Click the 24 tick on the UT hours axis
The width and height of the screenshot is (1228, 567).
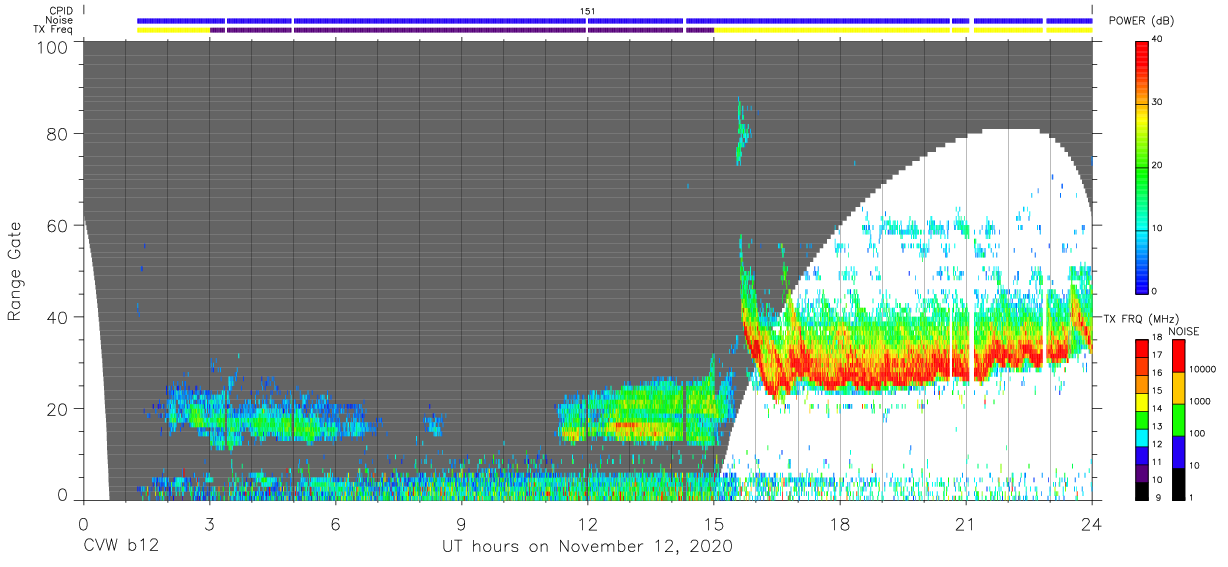pos(1092,523)
